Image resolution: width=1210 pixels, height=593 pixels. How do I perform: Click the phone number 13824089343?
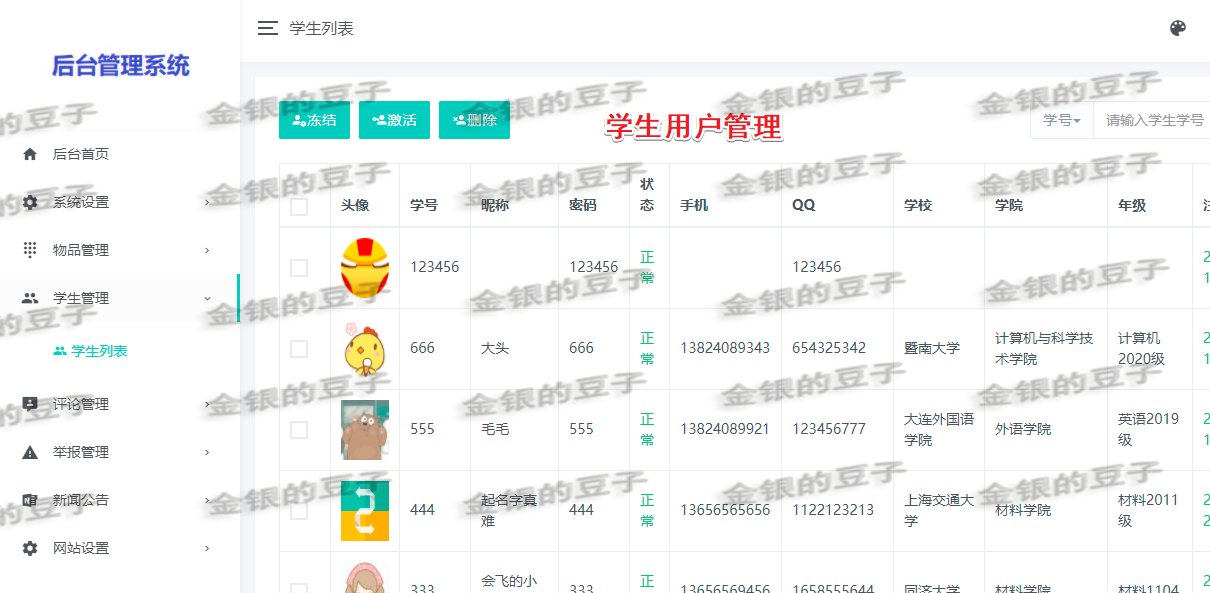click(x=725, y=348)
